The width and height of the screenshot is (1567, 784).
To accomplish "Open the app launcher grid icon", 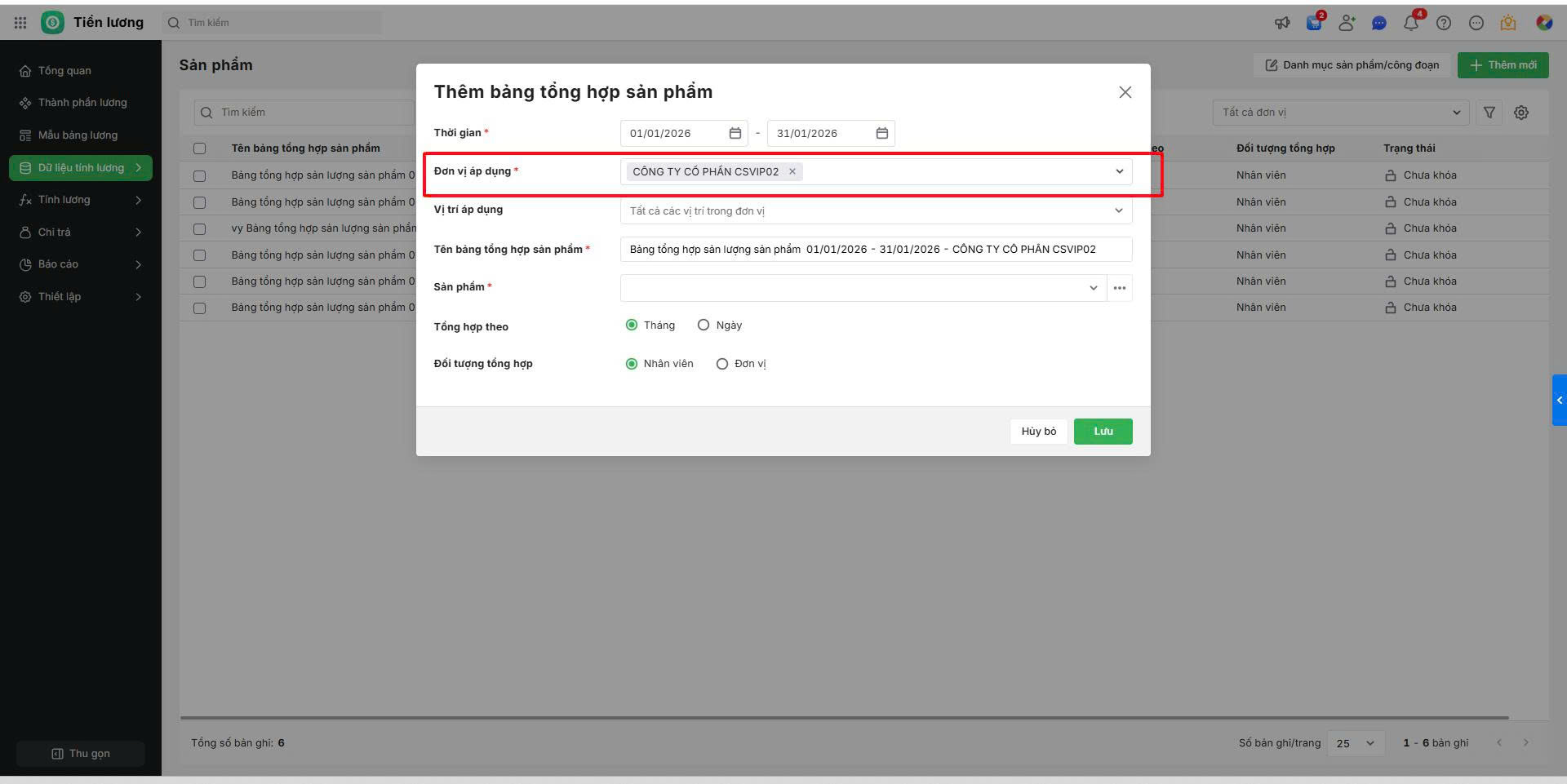I will coord(20,23).
